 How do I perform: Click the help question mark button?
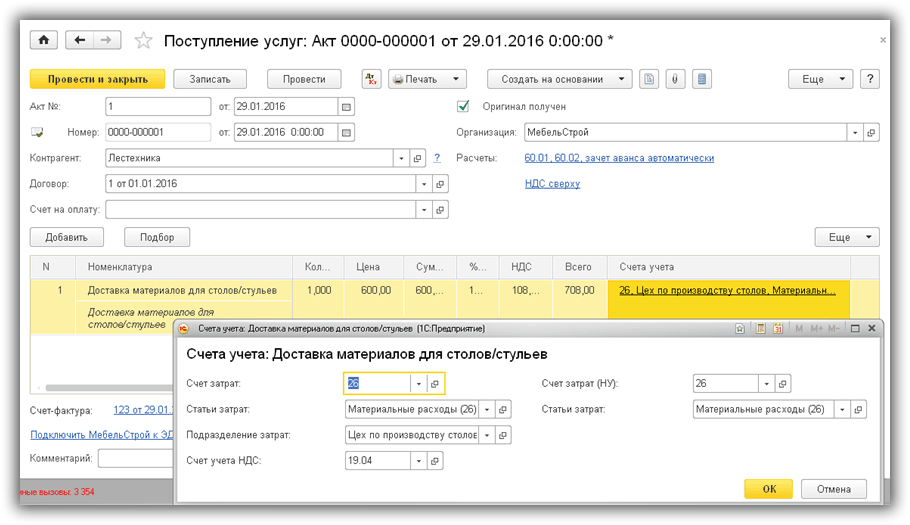point(870,79)
